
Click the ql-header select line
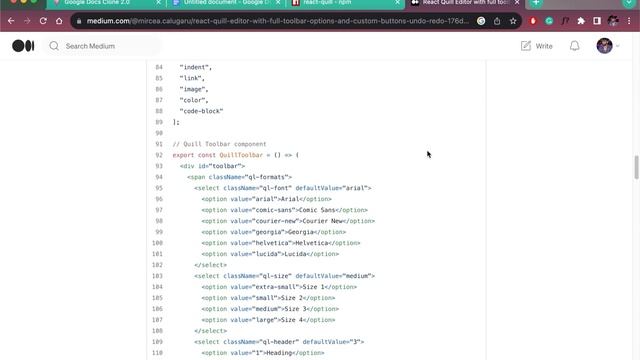(279, 342)
